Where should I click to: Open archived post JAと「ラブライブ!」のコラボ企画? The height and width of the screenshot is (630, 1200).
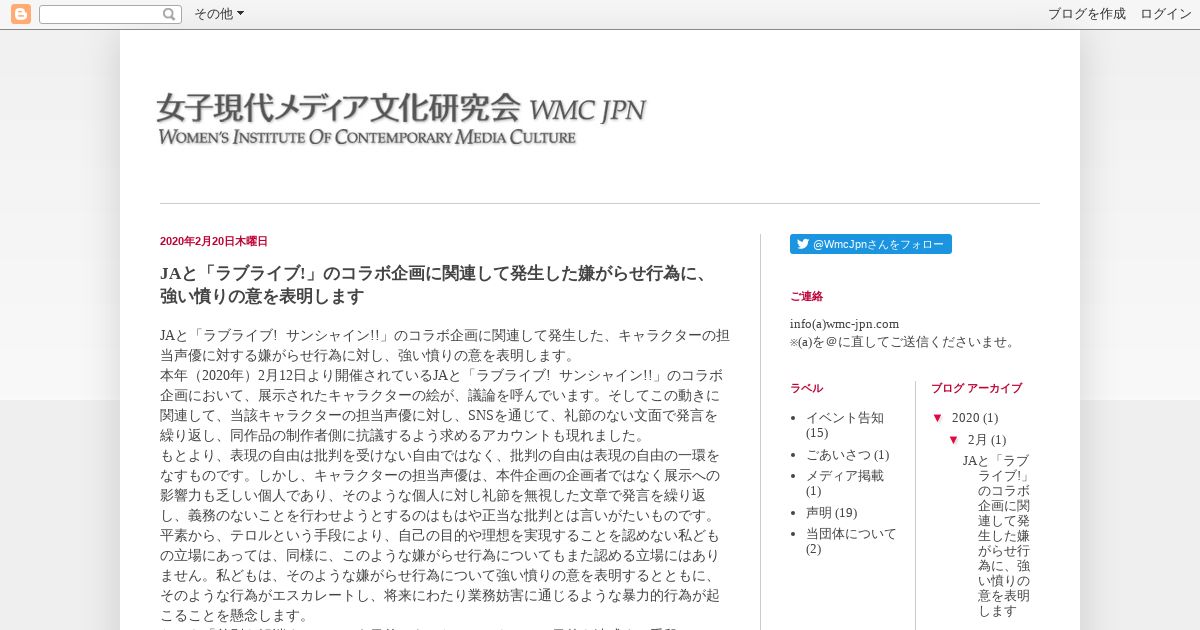[997, 535]
